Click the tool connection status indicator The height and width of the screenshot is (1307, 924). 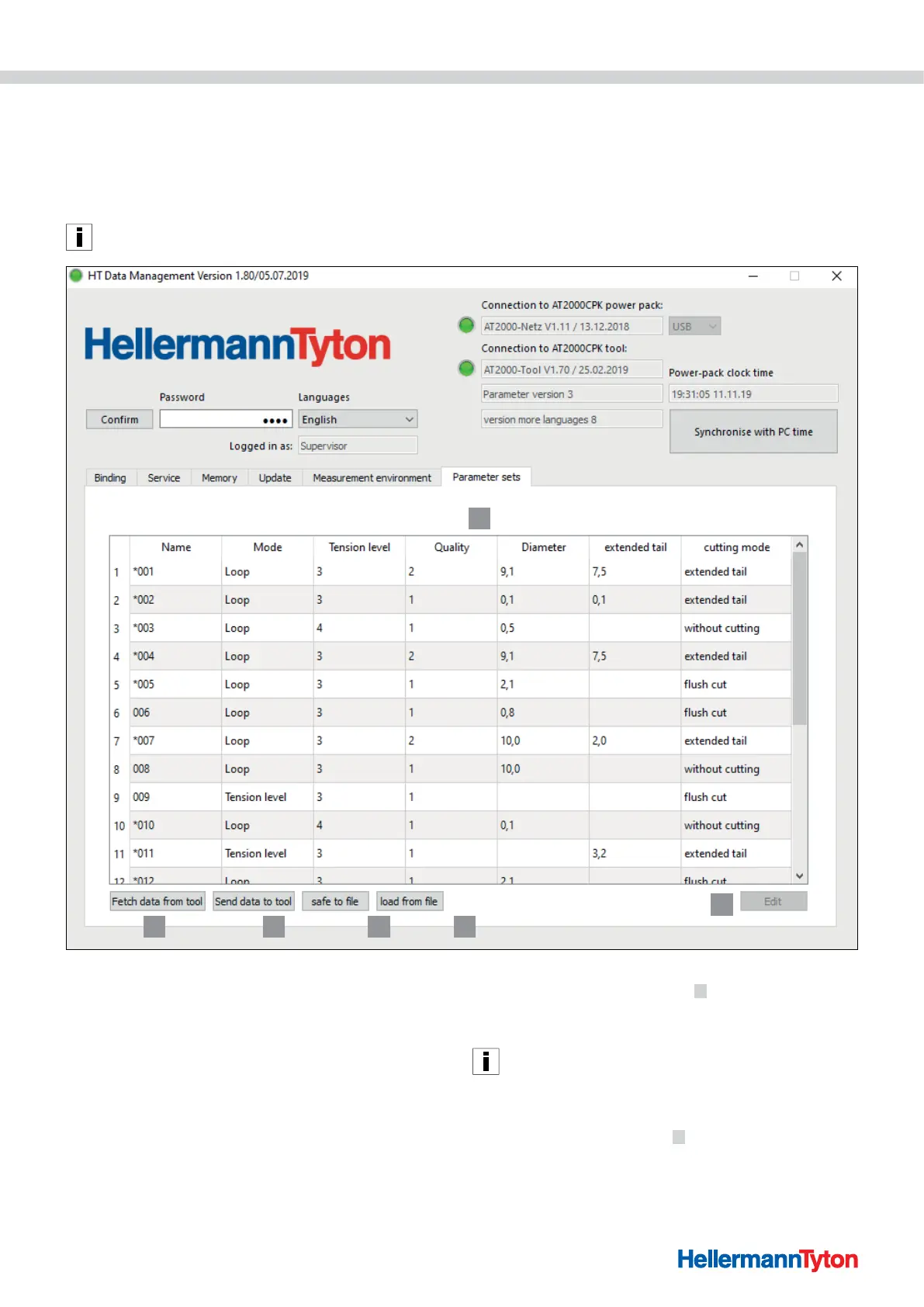[x=466, y=368]
